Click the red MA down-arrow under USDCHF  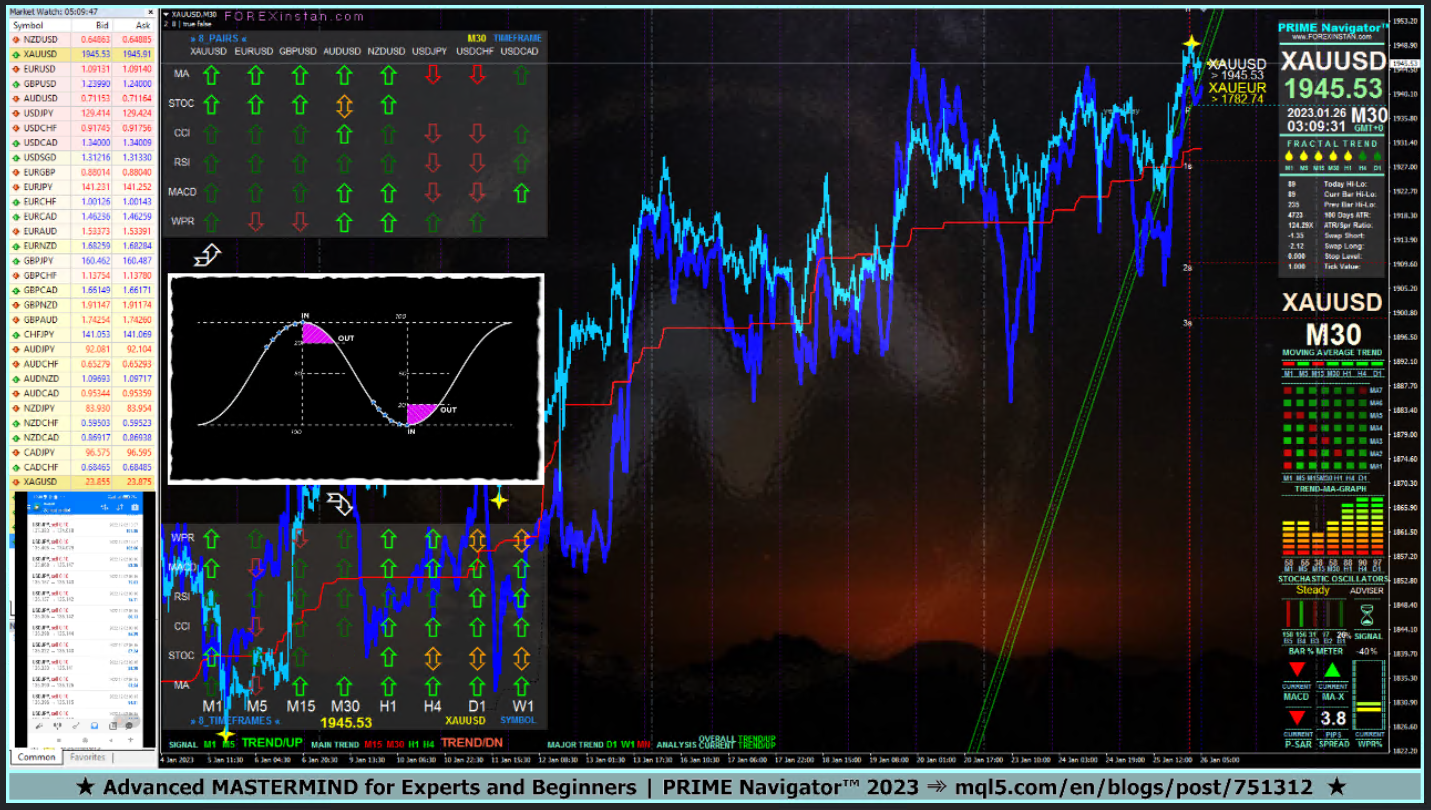477,74
